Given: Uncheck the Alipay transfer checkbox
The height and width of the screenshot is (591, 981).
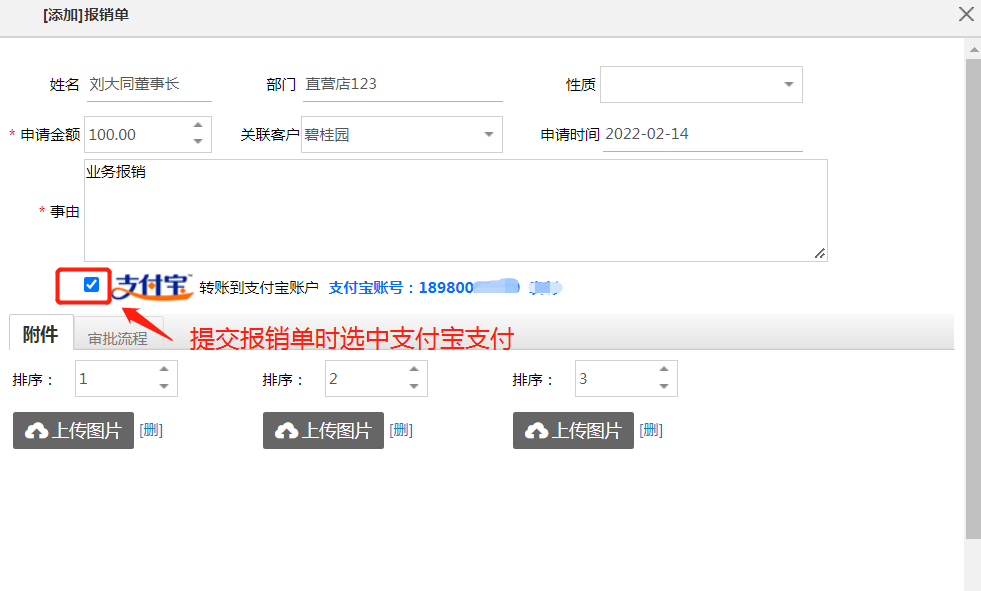Looking at the screenshot, I should 91,285.
